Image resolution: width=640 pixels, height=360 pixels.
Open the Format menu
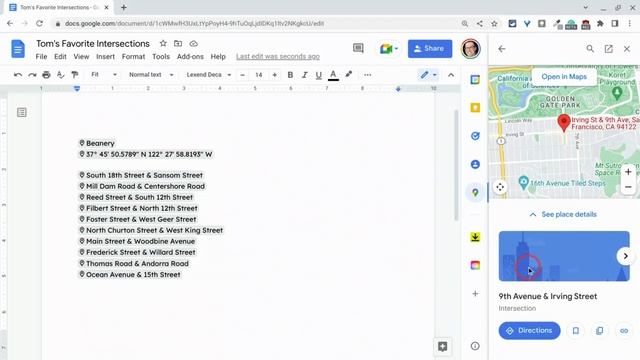[133, 57]
